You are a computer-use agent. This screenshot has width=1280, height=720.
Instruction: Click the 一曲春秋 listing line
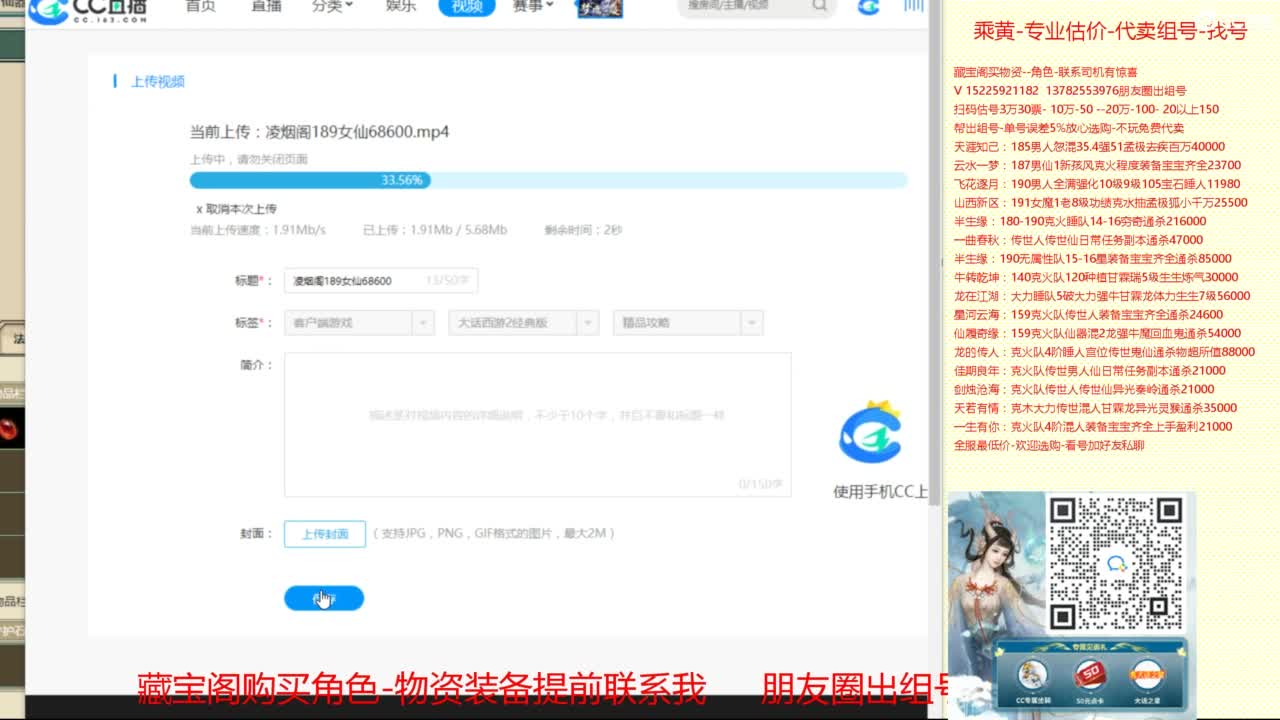pos(1078,241)
